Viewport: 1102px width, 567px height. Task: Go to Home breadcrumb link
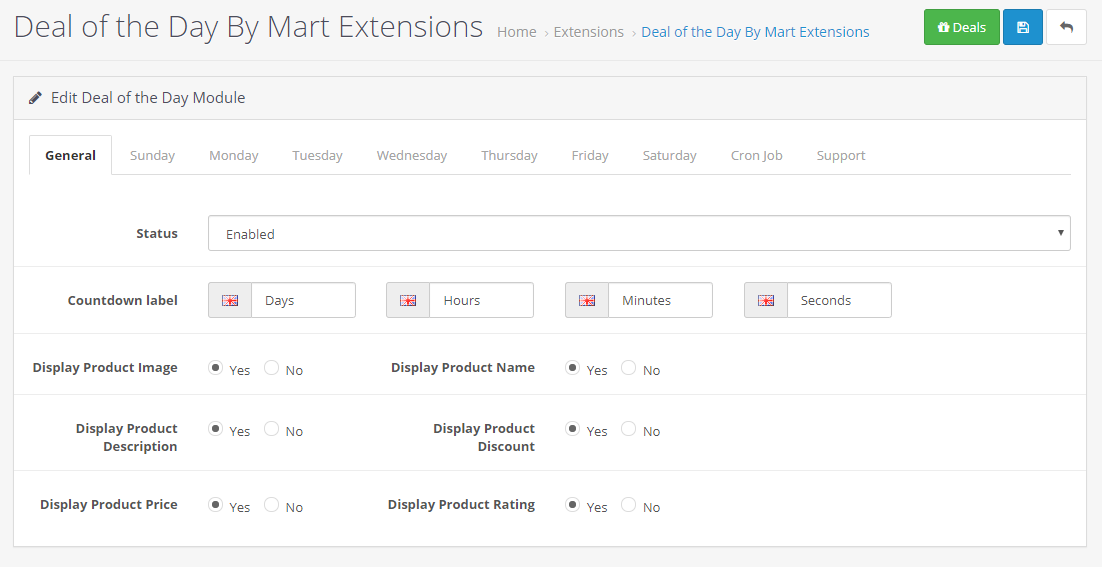point(517,32)
